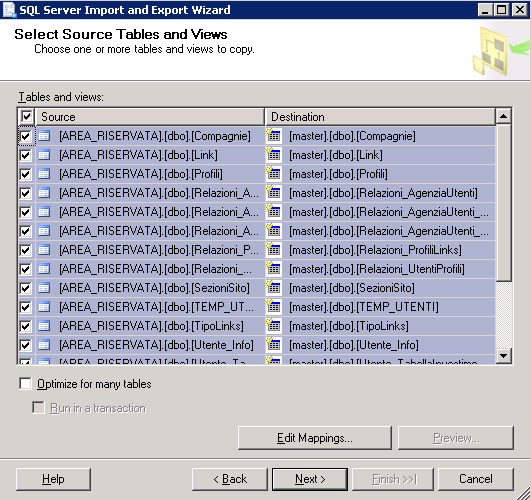Proceed with the Next button

tap(310, 479)
